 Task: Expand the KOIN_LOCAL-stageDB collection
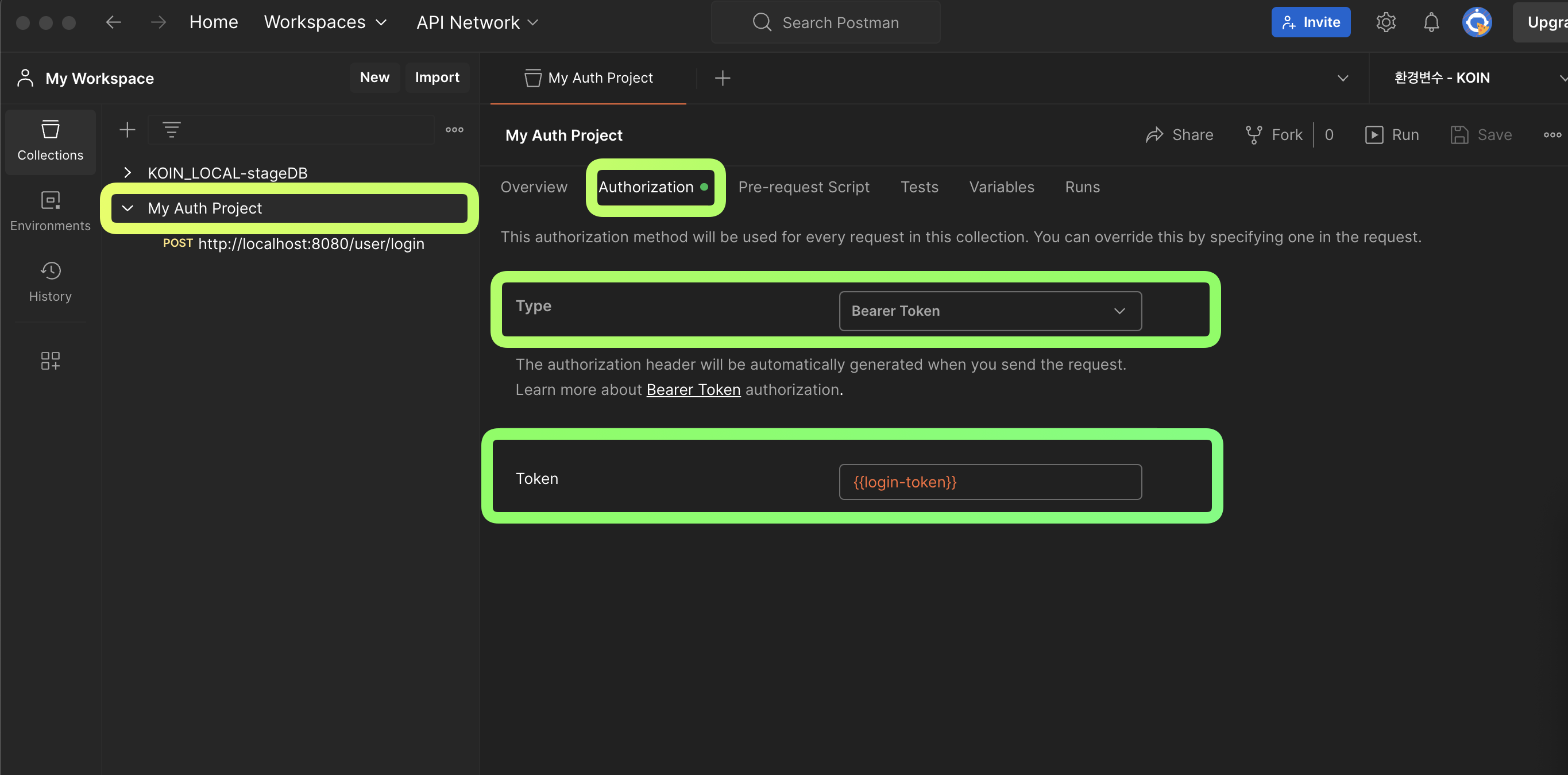click(x=127, y=173)
